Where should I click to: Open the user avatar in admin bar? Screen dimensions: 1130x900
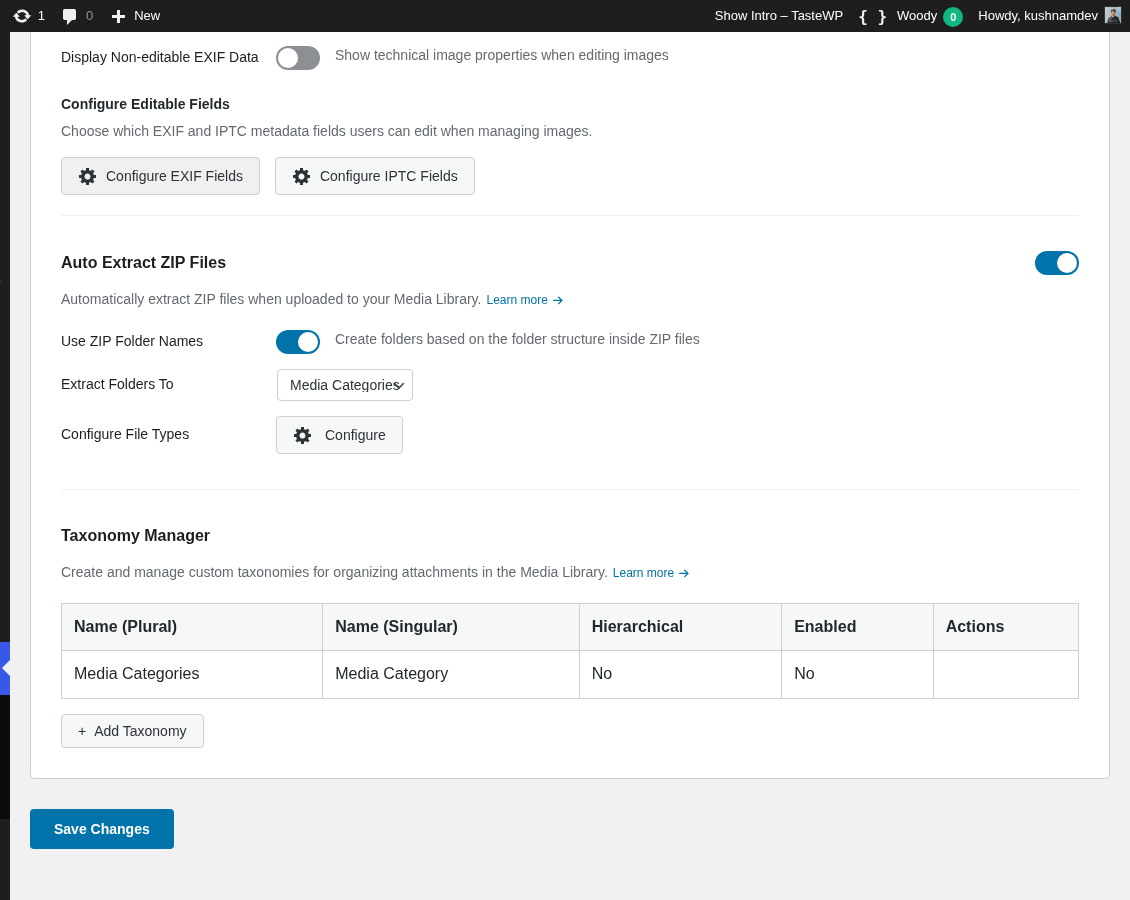point(1113,16)
